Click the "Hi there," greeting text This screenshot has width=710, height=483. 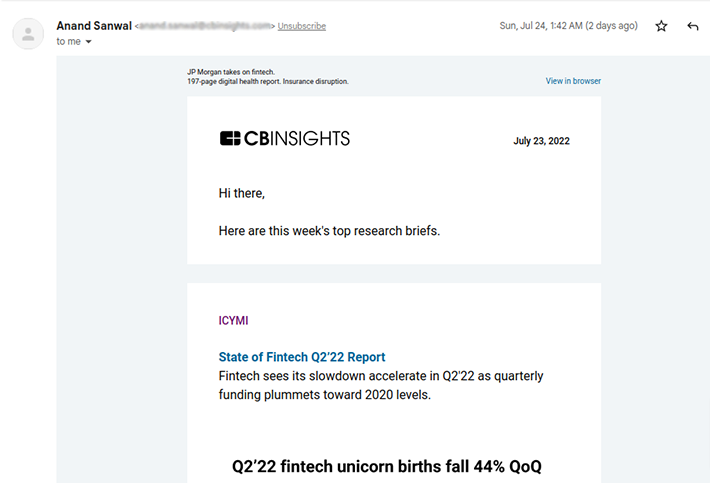[x=241, y=193]
